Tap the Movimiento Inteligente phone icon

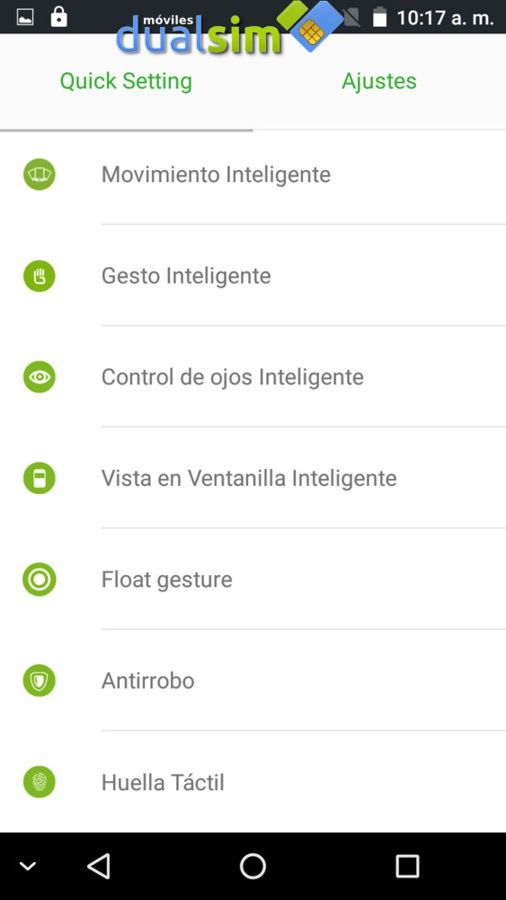point(39,174)
